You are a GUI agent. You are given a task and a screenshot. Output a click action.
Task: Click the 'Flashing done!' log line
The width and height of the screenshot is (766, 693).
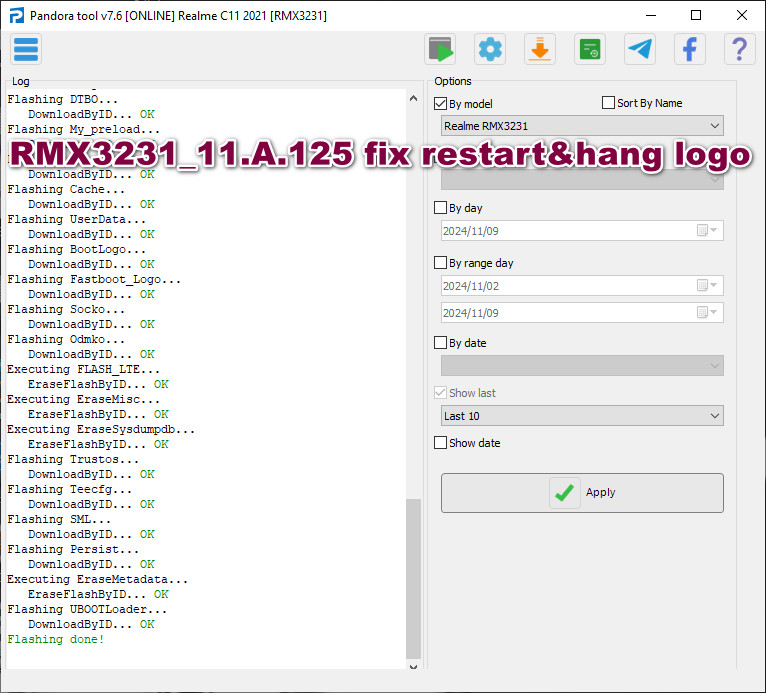[56, 639]
